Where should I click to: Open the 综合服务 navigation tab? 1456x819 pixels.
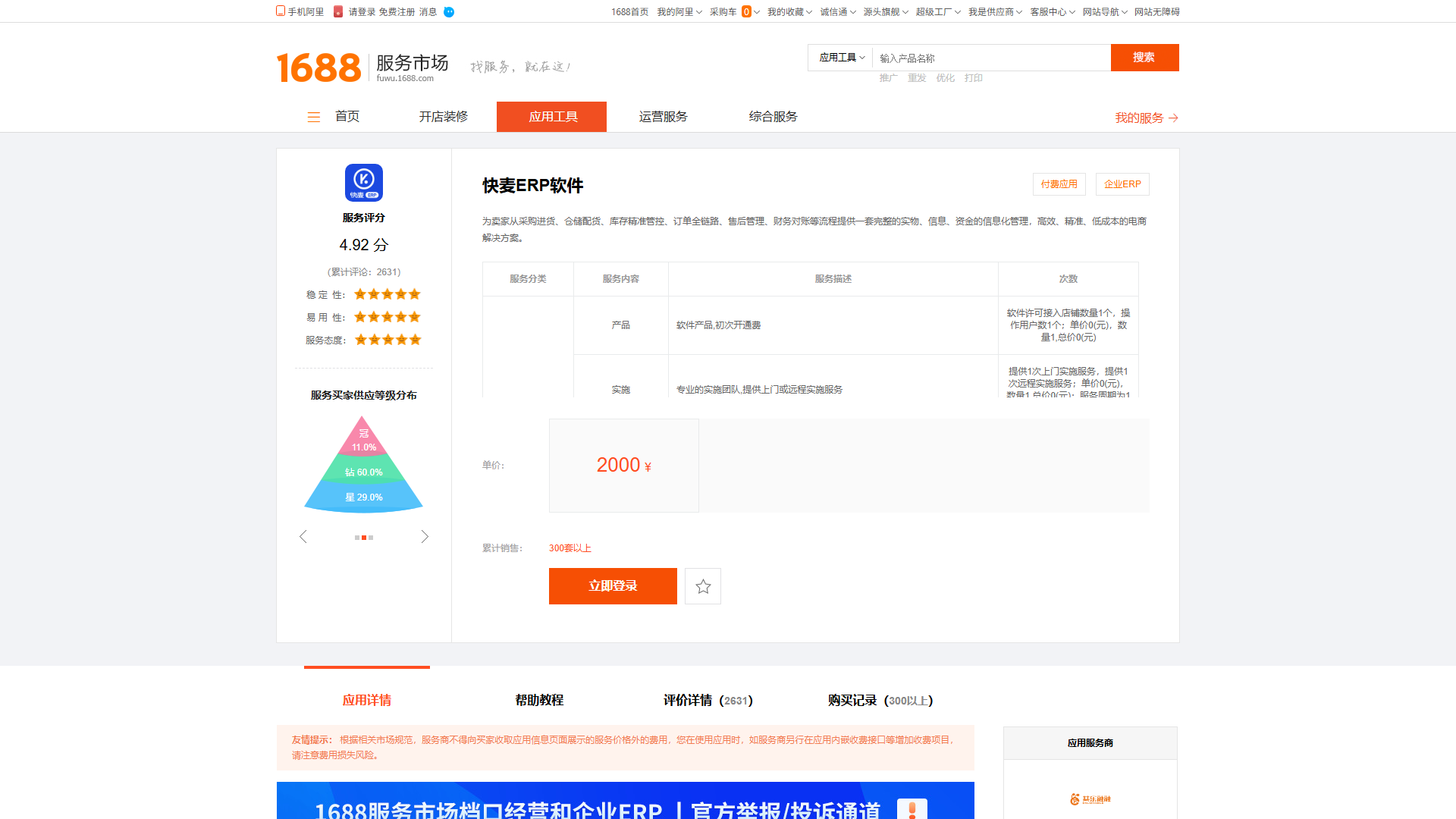(x=773, y=117)
